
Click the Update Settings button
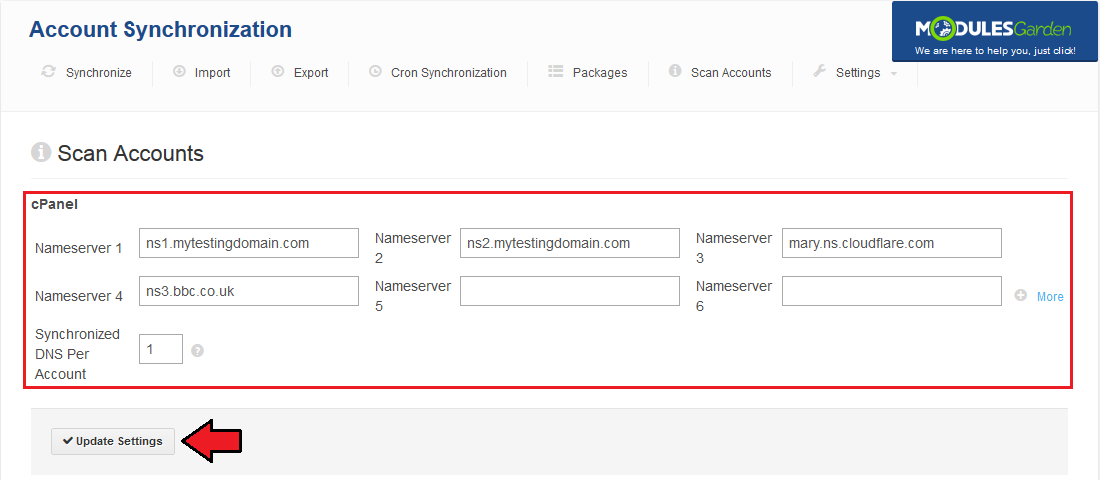point(113,441)
